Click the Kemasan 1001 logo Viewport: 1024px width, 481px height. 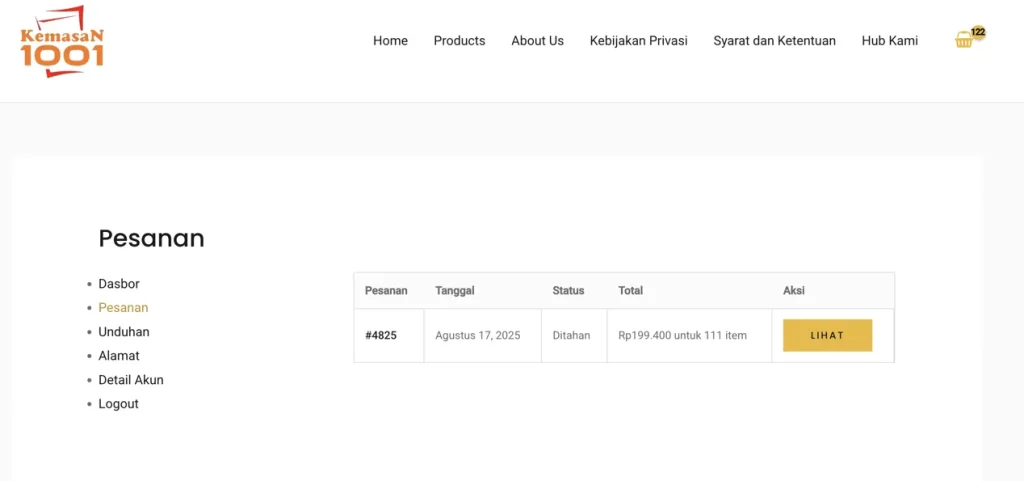click(x=62, y=41)
